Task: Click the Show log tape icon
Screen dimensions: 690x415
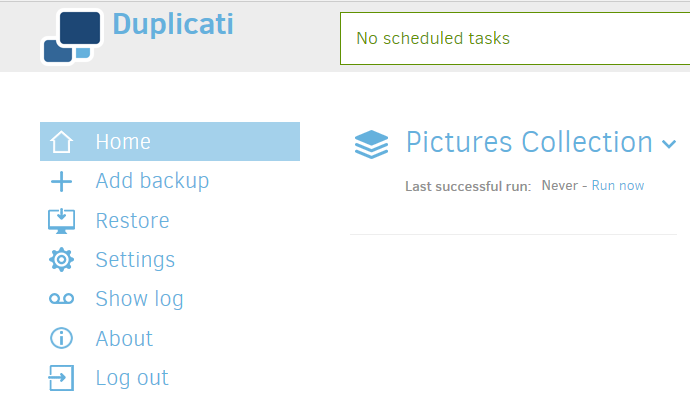Action: click(62, 299)
